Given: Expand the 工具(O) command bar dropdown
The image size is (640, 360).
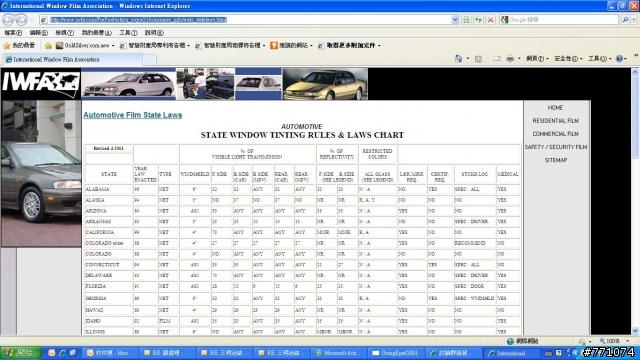Looking at the screenshot, I should pyautogui.click(x=600, y=59).
